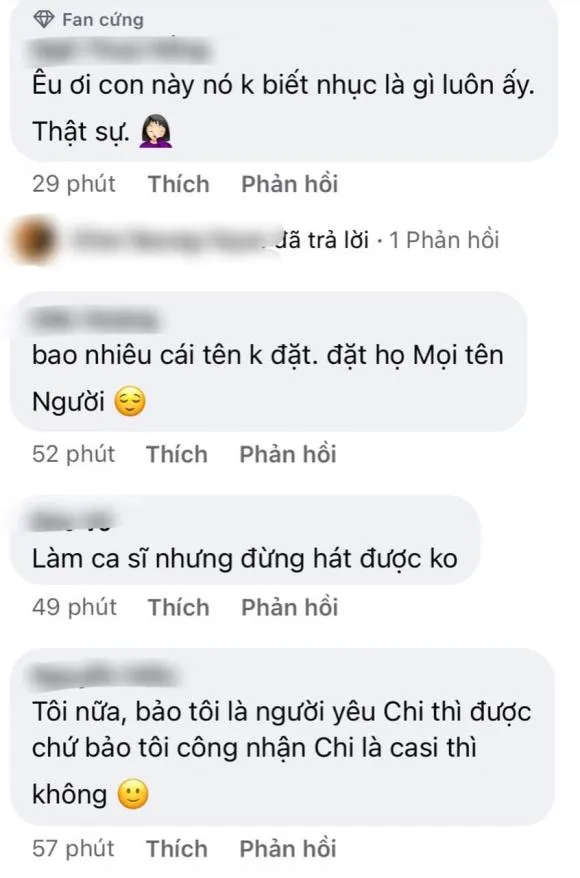Open blurred commenter name above Tôi nữa comment

pos(104,674)
